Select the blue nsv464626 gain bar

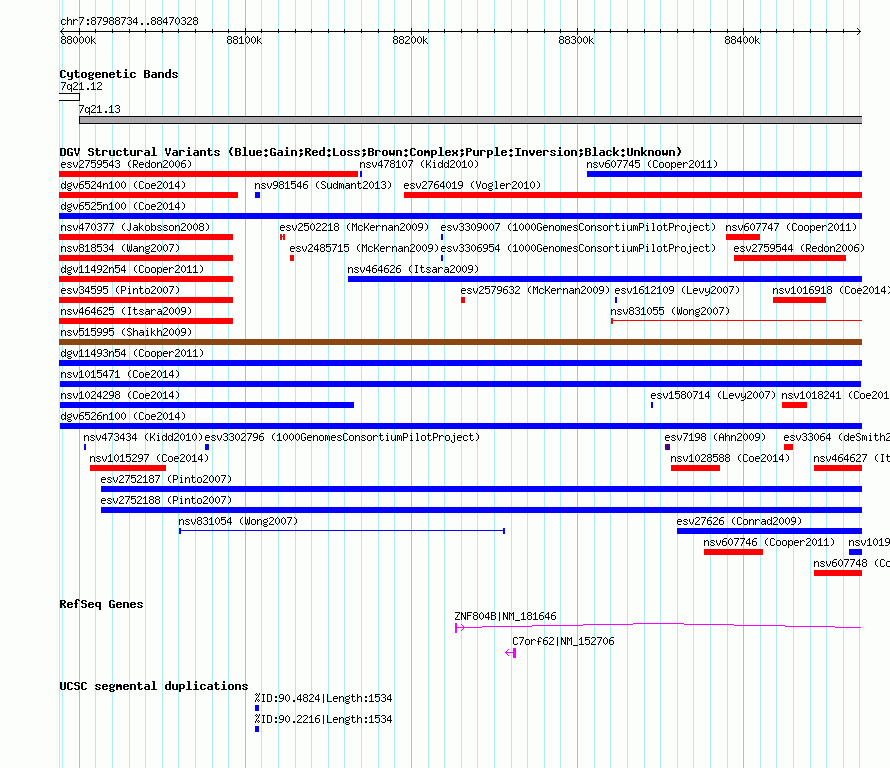(605, 279)
